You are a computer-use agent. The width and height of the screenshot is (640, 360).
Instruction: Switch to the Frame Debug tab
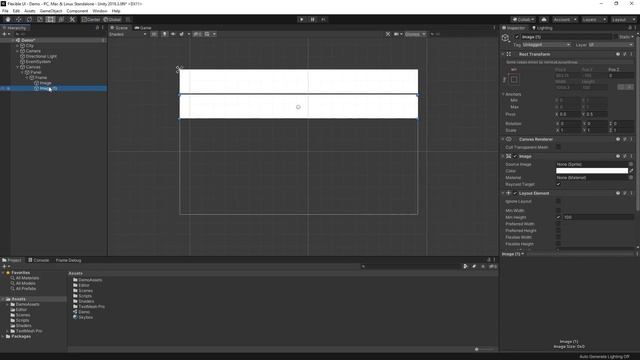(x=69, y=260)
